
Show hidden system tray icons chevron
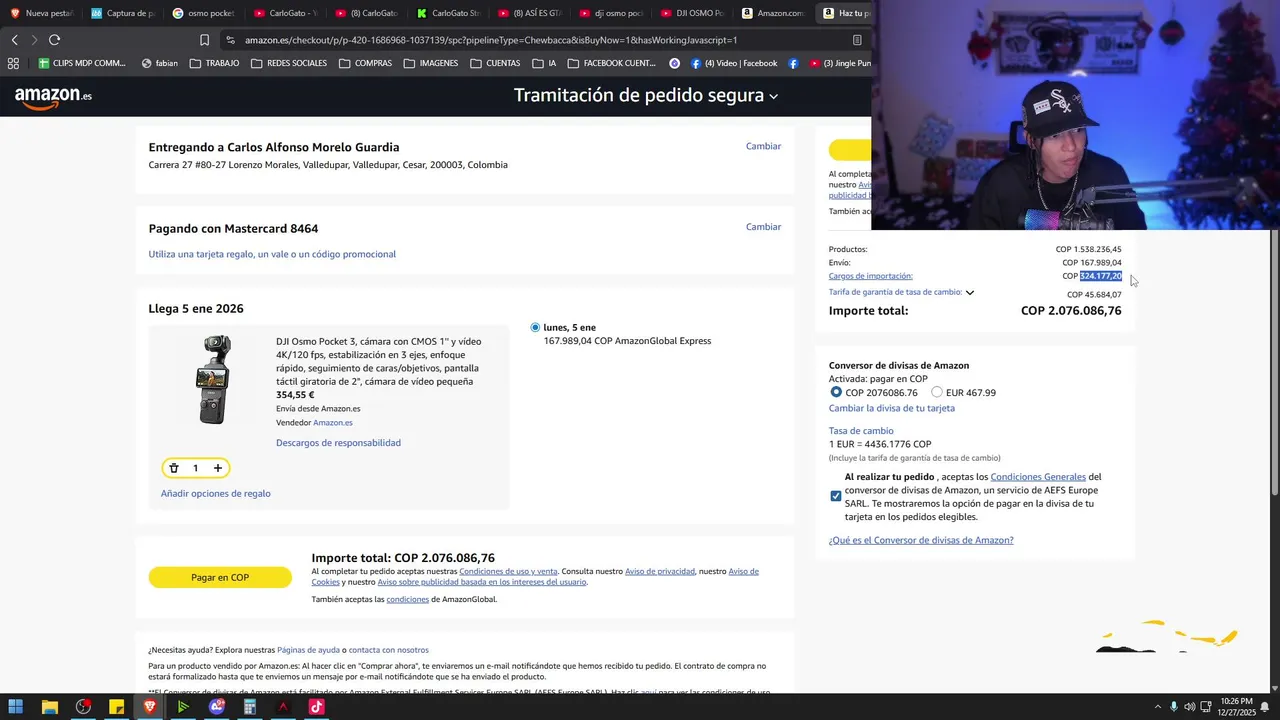pyautogui.click(x=1158, y=707)
